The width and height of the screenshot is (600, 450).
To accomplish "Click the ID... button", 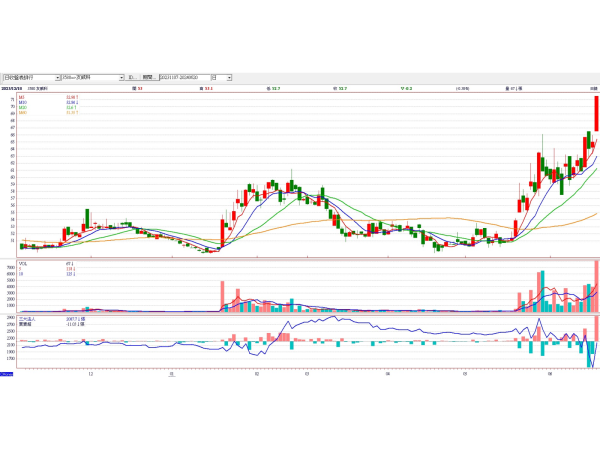I will tap(132, 76).
